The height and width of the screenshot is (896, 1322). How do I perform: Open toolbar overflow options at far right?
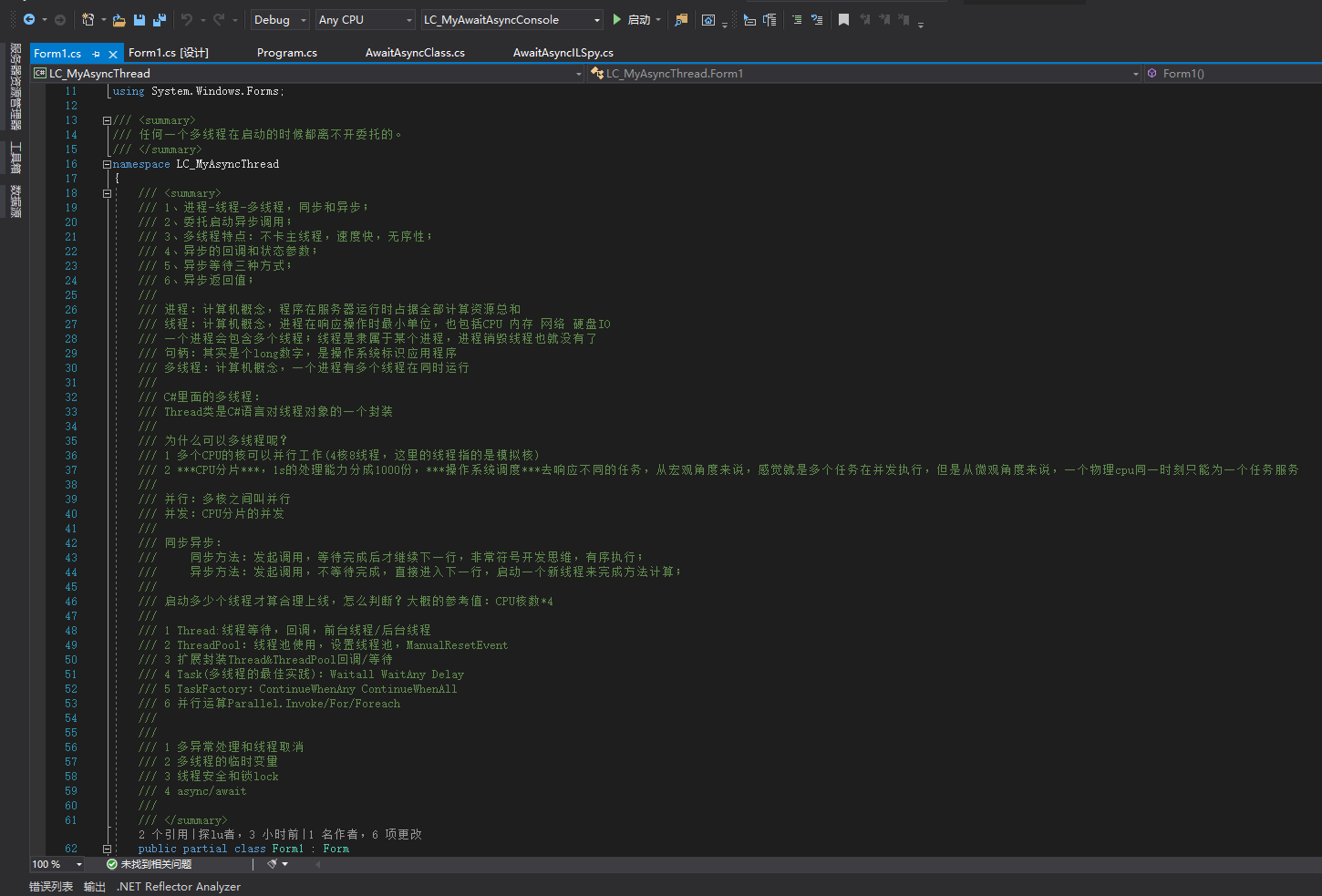click(921, 25)
